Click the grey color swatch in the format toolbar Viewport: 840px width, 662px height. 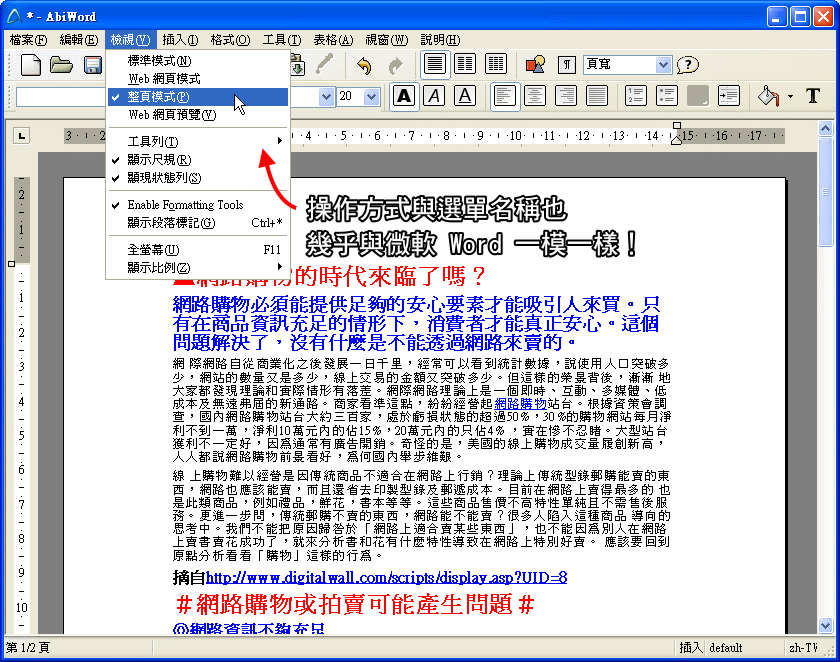point(698,96)
